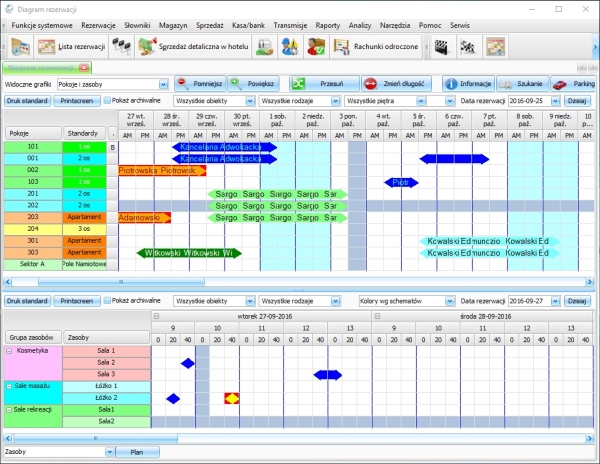Click the Pomniejsz zoom-out button
Viewport: 600px width, 464px height.
coord(197,85)
